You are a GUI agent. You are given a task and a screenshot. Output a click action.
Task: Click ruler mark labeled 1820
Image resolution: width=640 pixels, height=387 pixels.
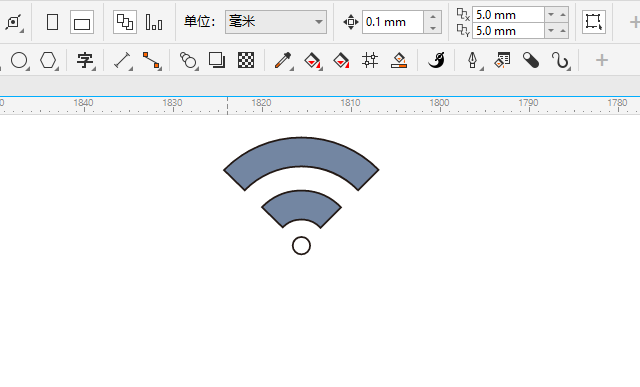click(x=261, y=103)
